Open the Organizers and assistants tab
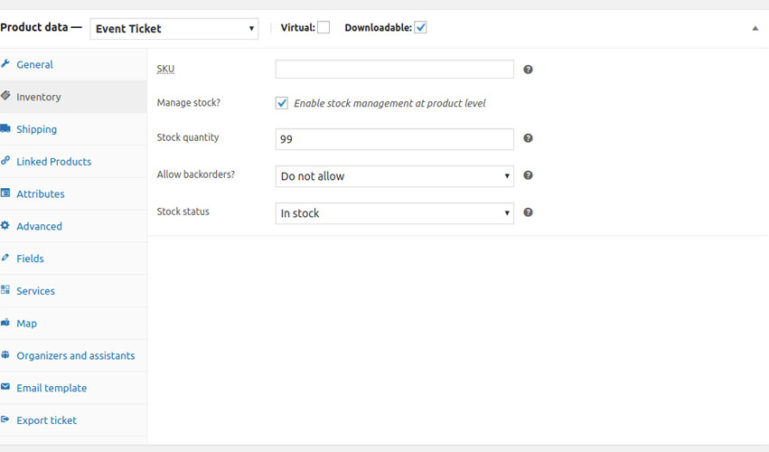769x452 pixels. click(75, 356)
